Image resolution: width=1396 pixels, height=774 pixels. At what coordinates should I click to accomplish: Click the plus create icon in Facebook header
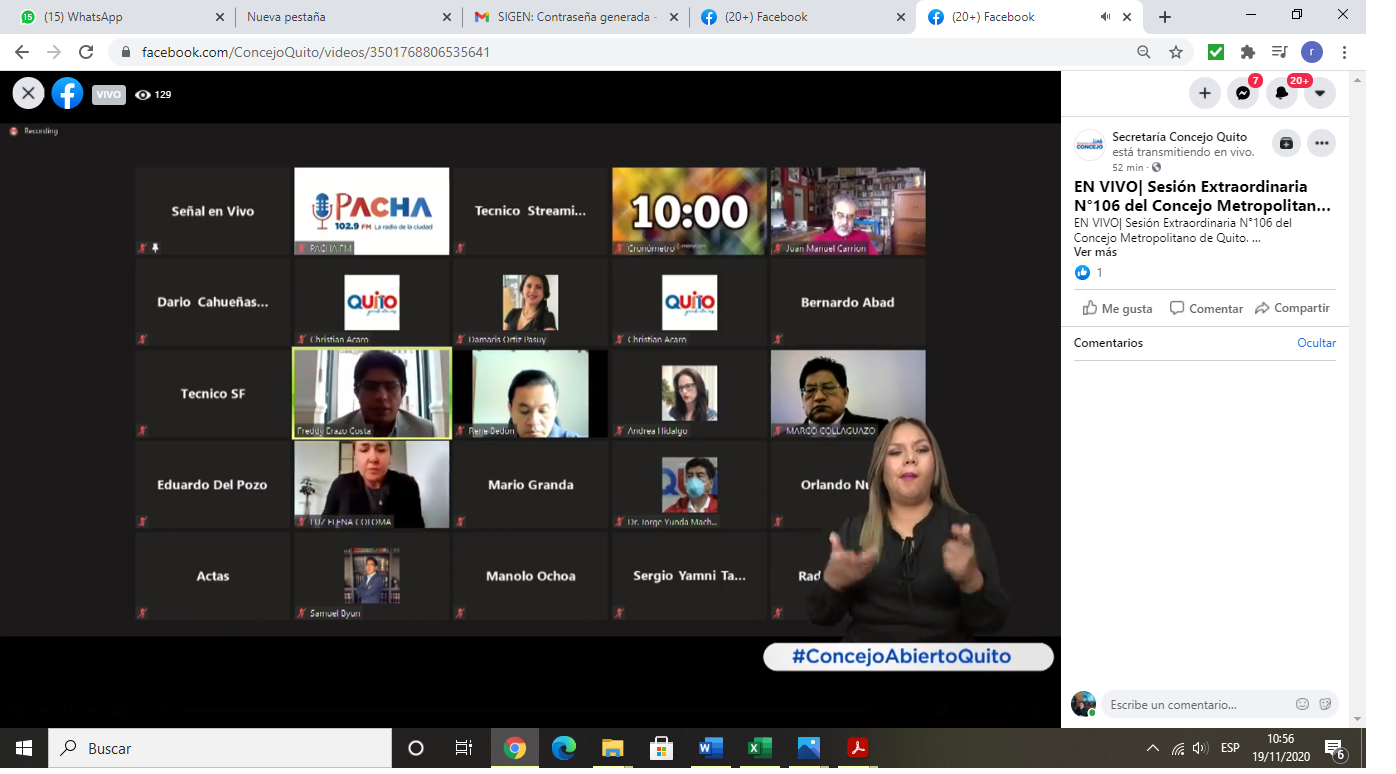pos(1205,93)
